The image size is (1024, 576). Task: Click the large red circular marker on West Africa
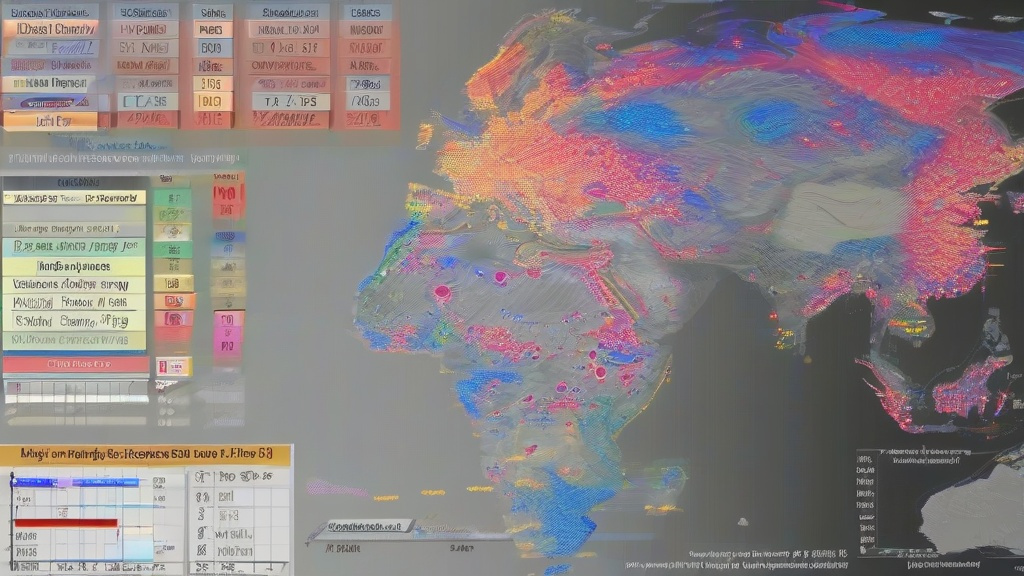[441, 292]
